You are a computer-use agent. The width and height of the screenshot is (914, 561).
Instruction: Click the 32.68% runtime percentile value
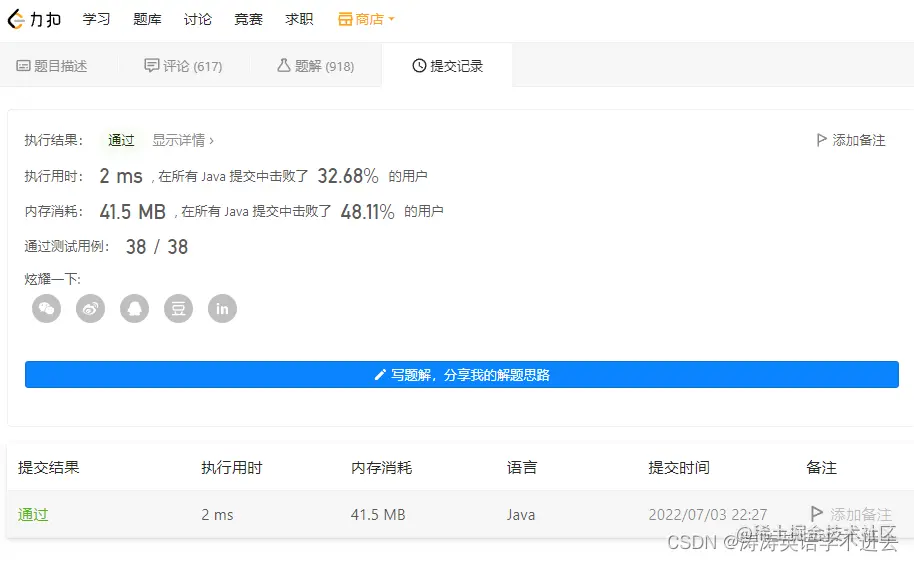348,176
